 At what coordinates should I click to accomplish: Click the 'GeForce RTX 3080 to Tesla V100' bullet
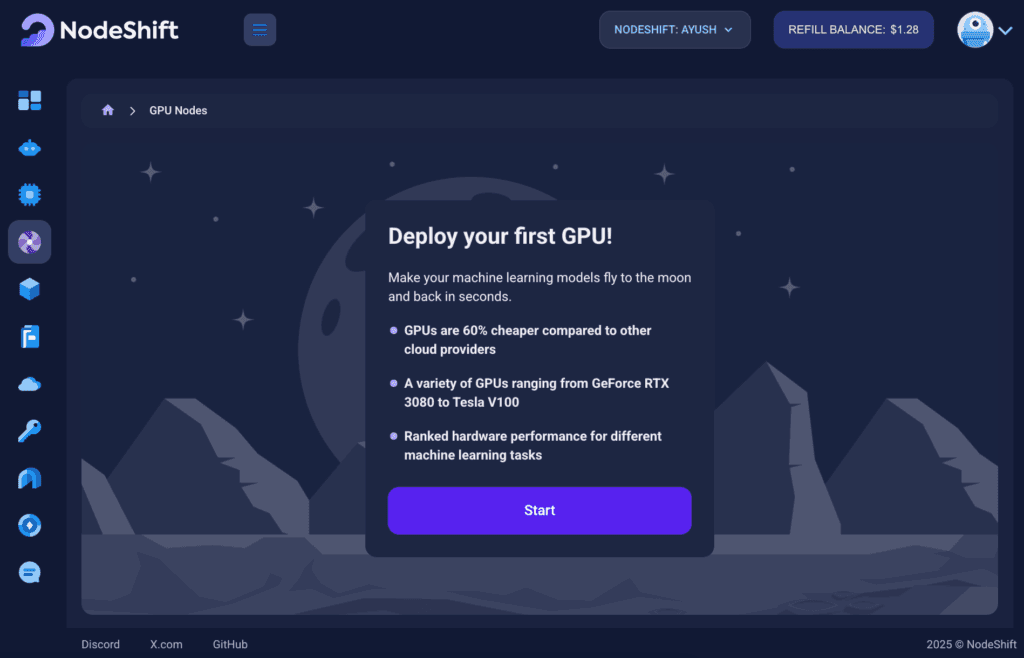(537, 393)
